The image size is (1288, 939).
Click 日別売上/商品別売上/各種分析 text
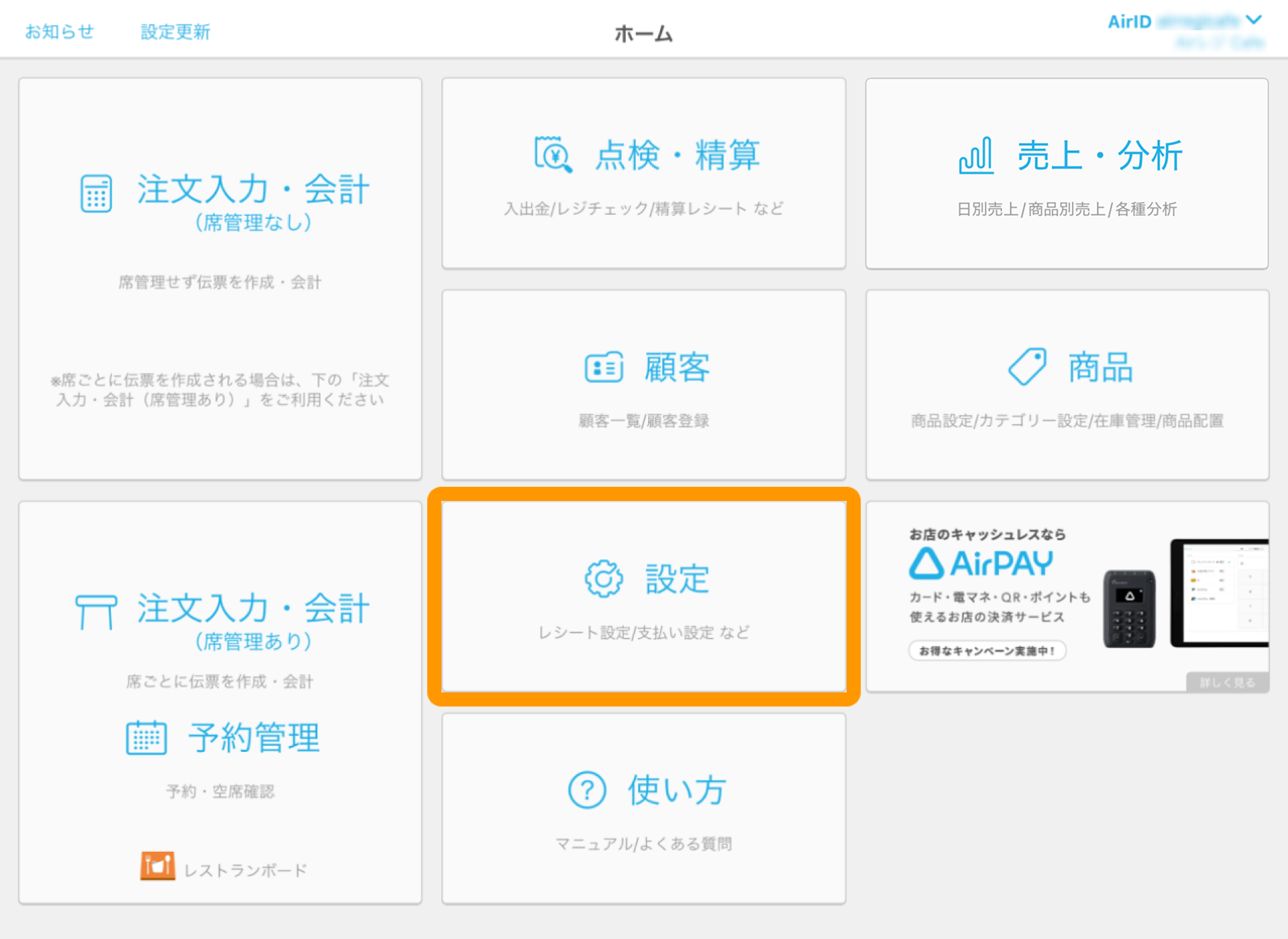(1067, 209)
